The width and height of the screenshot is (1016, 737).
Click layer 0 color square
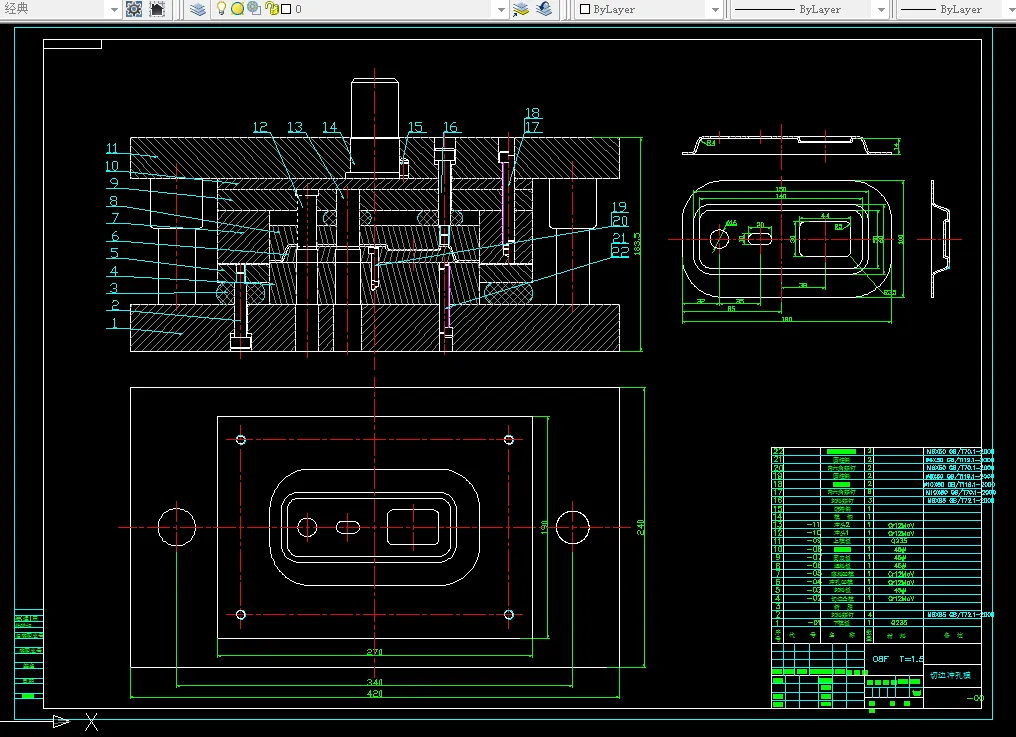(x=286, y=9)
